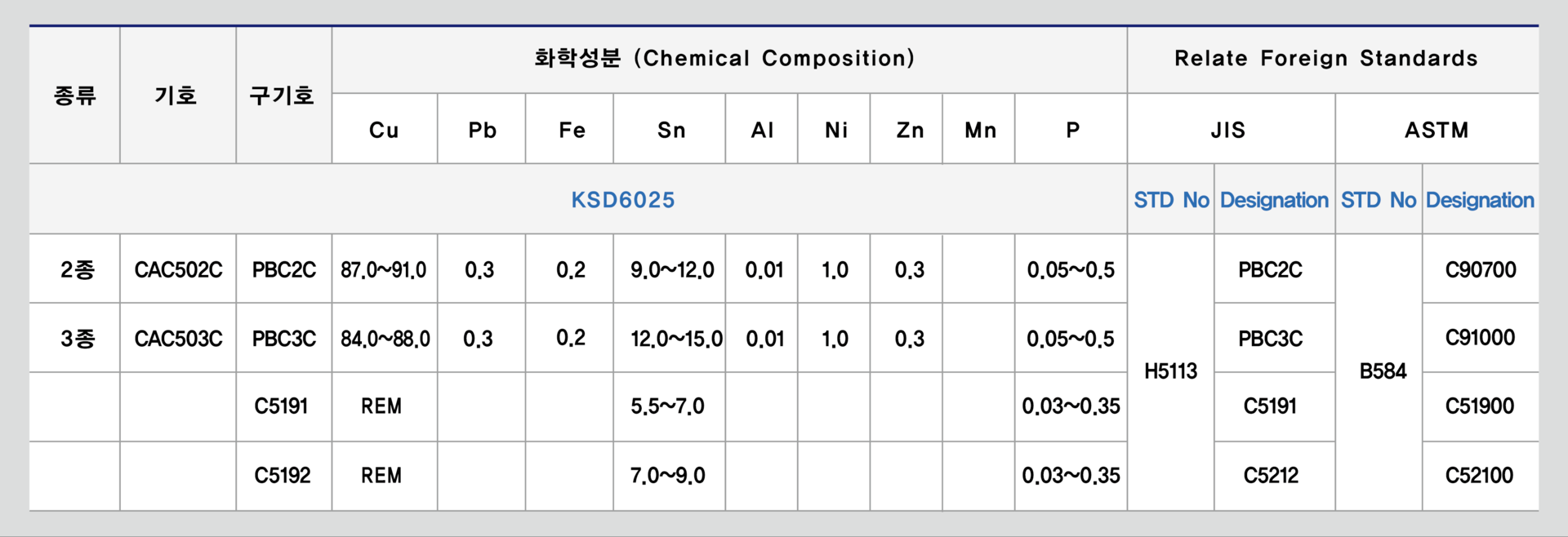
Task: Select the 12.0~15.0 Sn value
Action: click(x=676, y=339)
